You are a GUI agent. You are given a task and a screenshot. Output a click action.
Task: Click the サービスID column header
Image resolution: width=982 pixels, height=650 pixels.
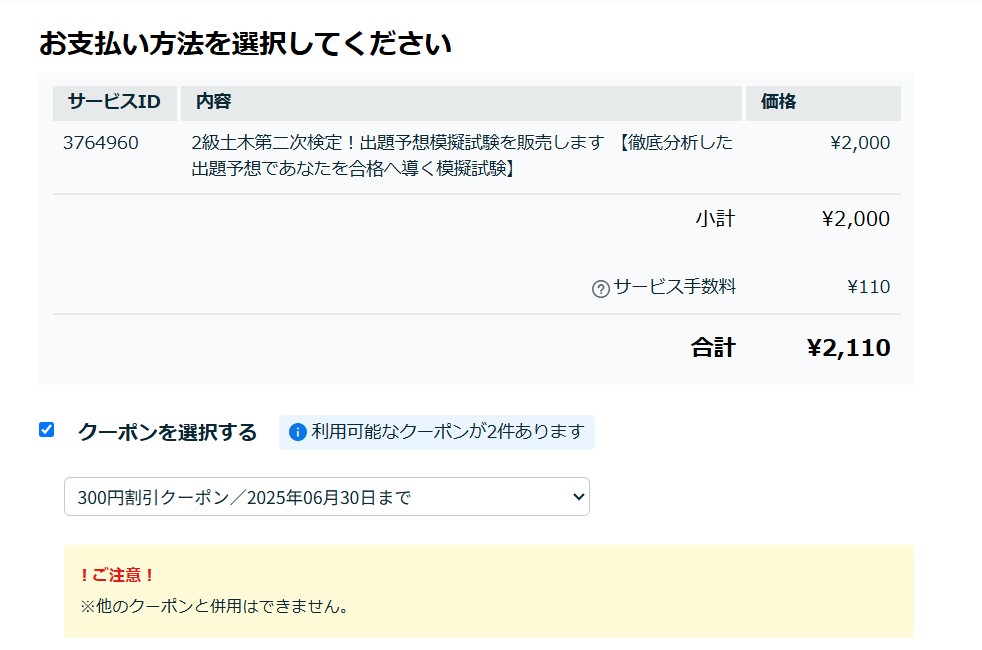[x=115, y=102]
